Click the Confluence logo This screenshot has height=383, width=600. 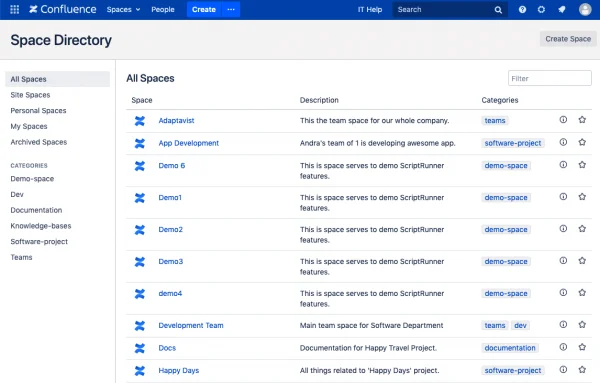(63, 10)
